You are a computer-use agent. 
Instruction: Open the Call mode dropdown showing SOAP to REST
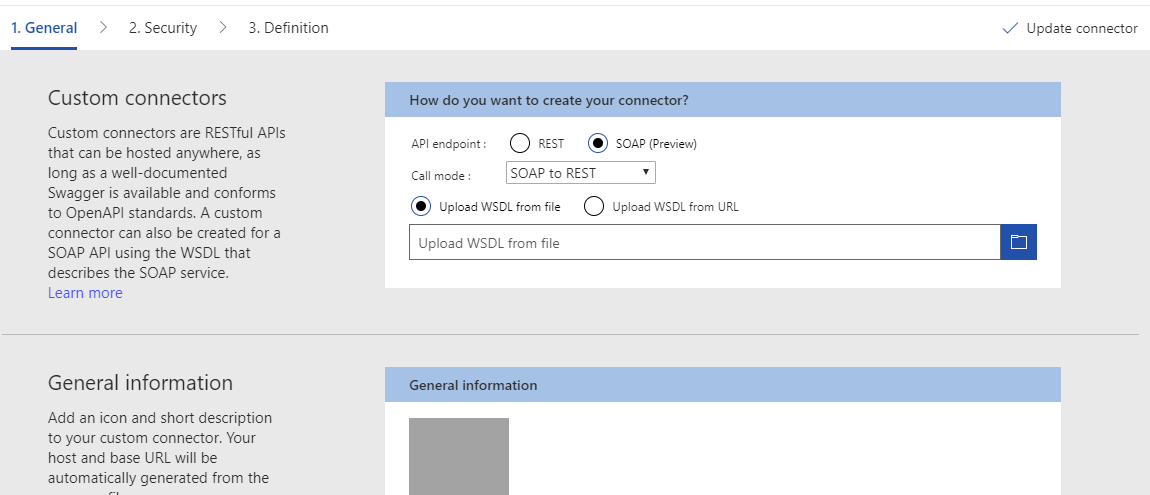coord(581,173)
